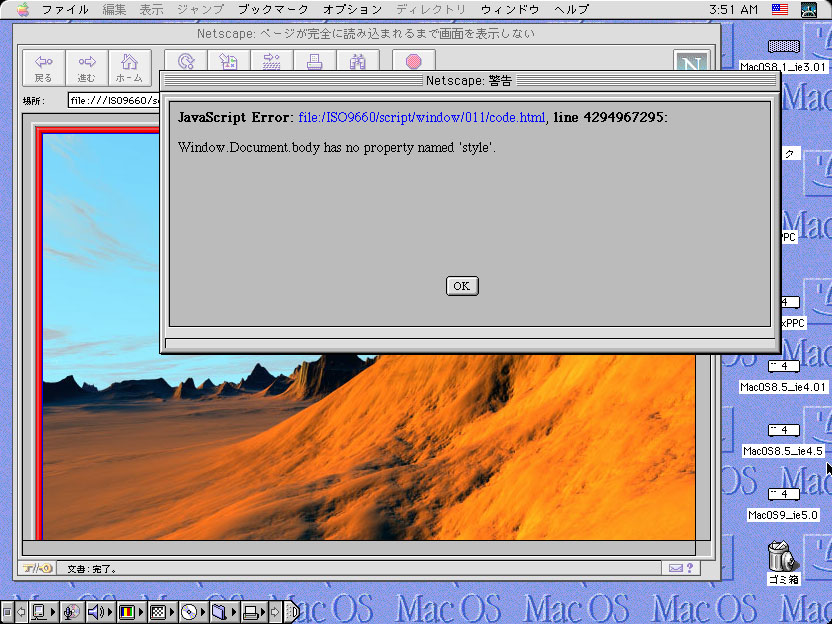Image resolution: width=832 pixels, height=624 pixels.
Task: Click the Back (戻る) toolbar button
Action: 44,68
